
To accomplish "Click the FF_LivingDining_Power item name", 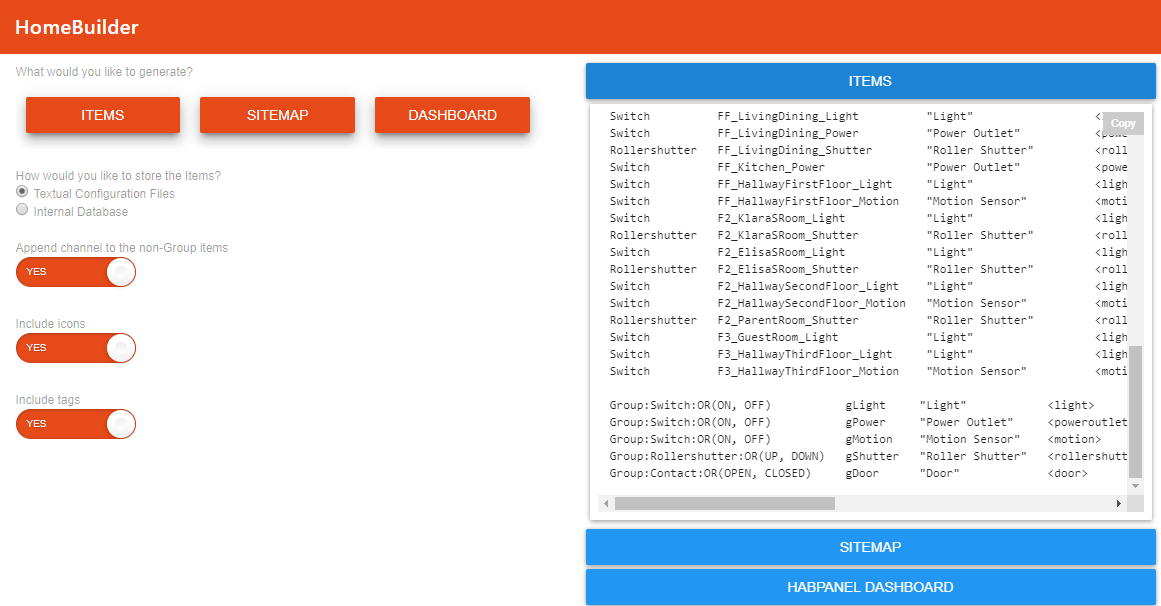I will tap(788, 133).
